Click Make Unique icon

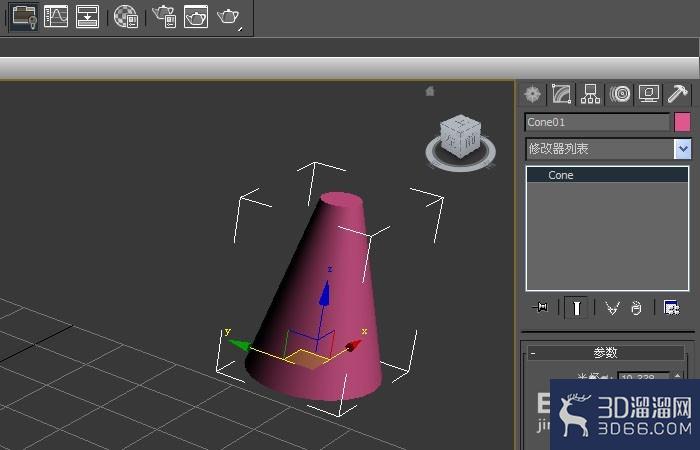[x=612, y=308]
